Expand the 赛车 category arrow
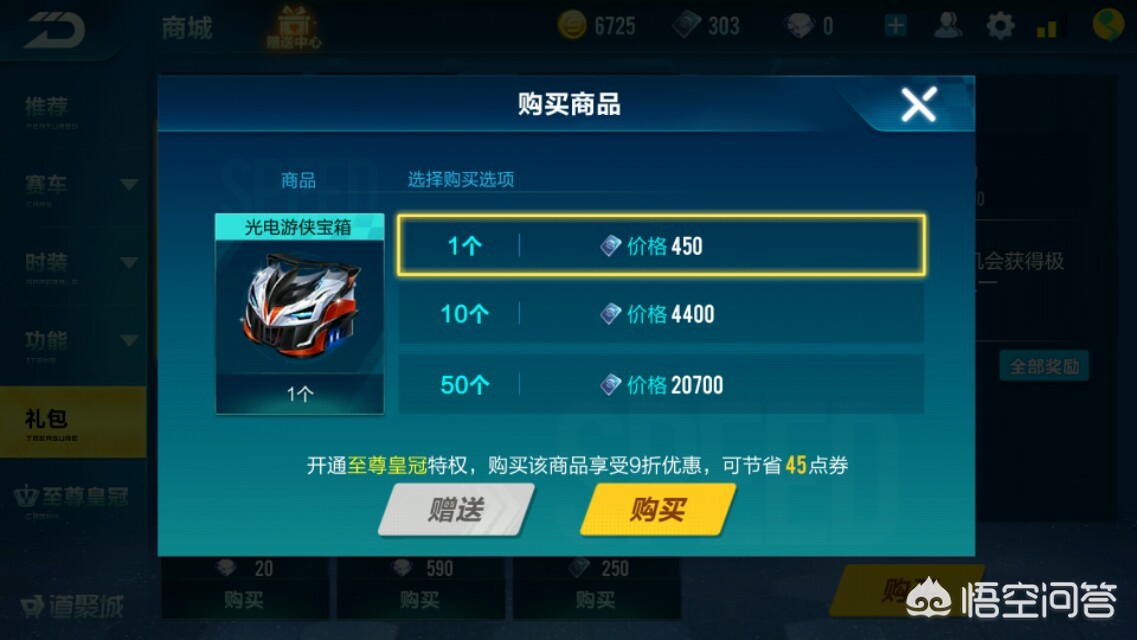Image resolution: width=1137 pixels, height=640 pixels. tap(129, 185)
